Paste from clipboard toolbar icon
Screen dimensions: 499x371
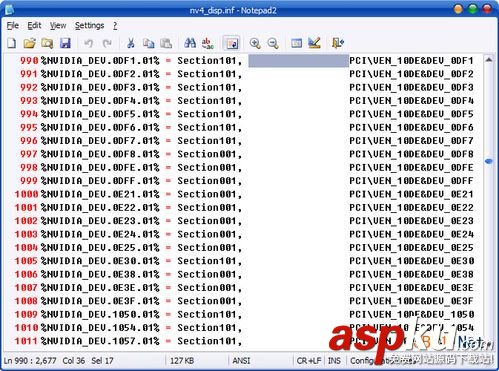pos(166,43)
